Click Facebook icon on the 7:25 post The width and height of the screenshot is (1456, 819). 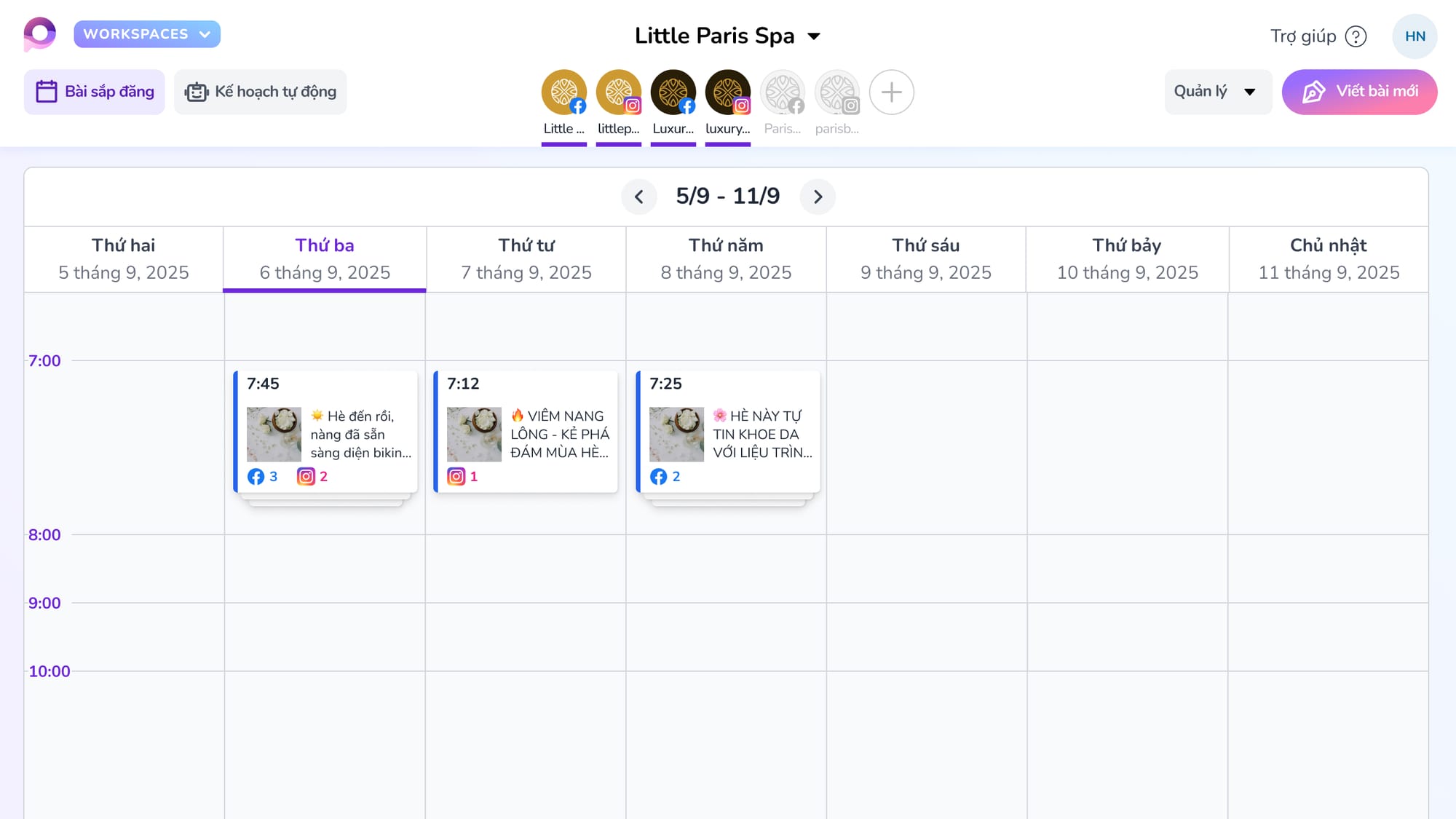coord(658,477)
